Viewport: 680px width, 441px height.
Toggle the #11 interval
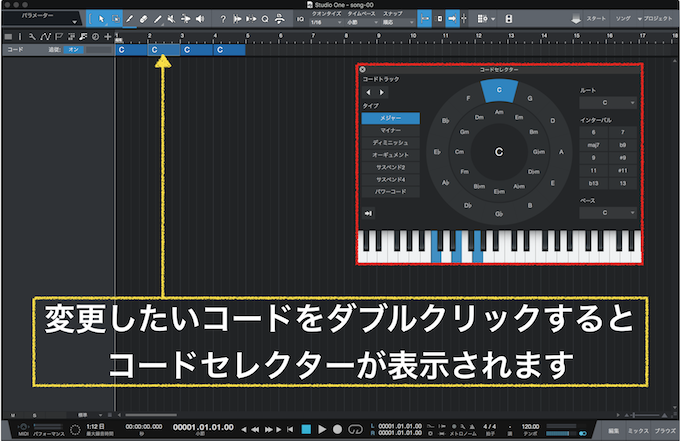click(623, 170)
